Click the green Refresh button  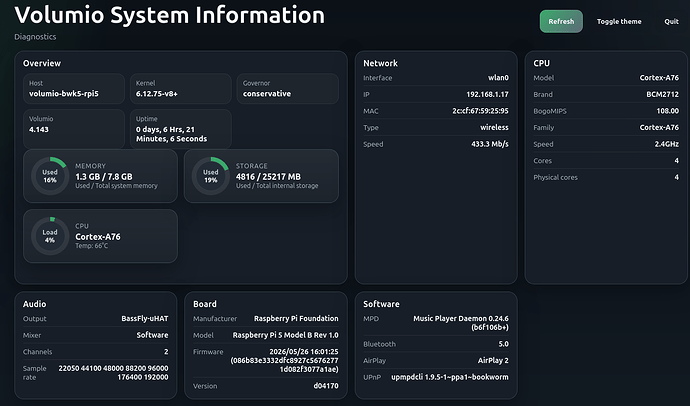pyautogui.click(x=561, y=21)
